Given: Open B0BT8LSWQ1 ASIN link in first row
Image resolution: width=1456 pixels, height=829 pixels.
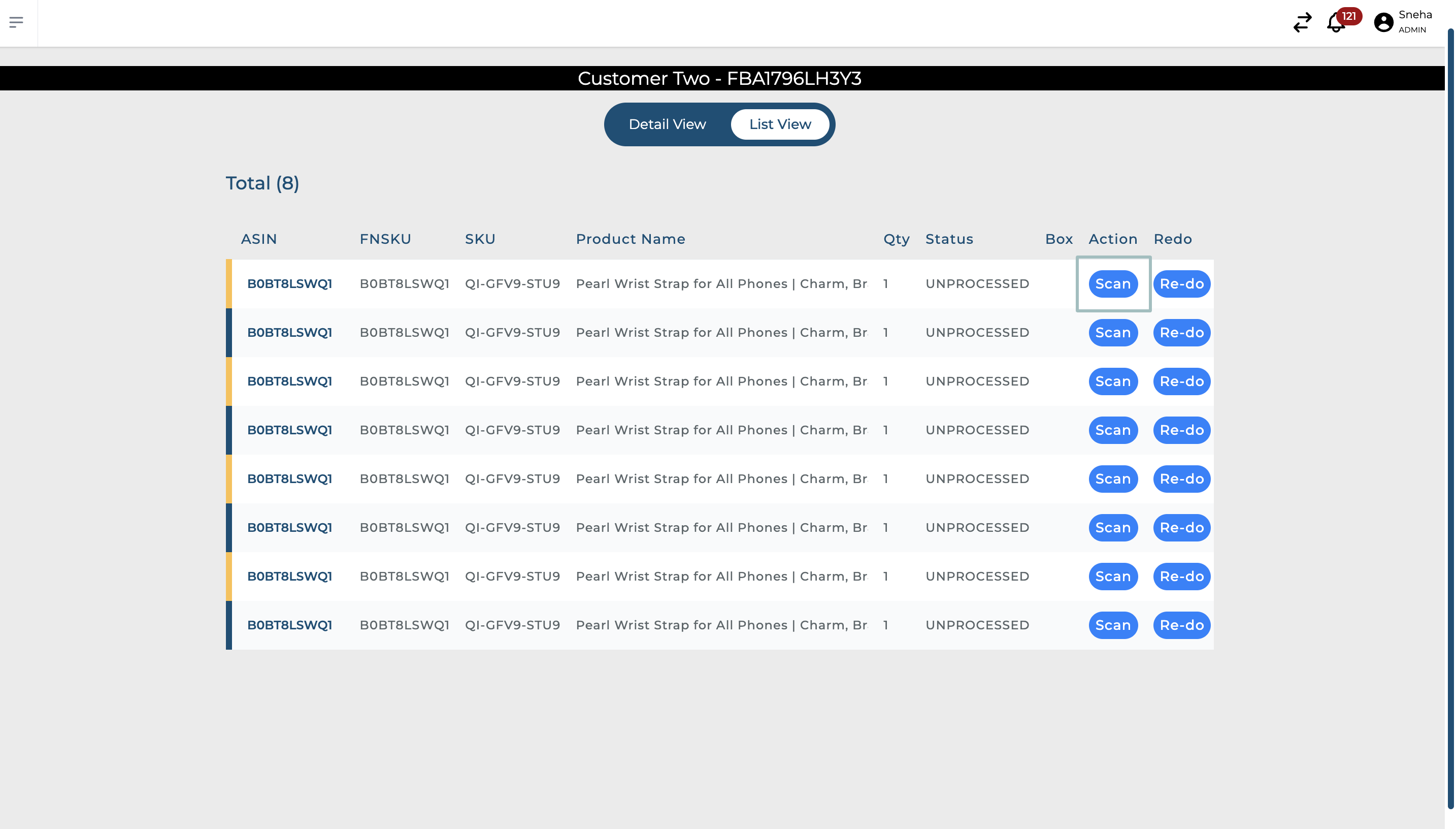Looking at the screenshot, I should click(289, 283).
